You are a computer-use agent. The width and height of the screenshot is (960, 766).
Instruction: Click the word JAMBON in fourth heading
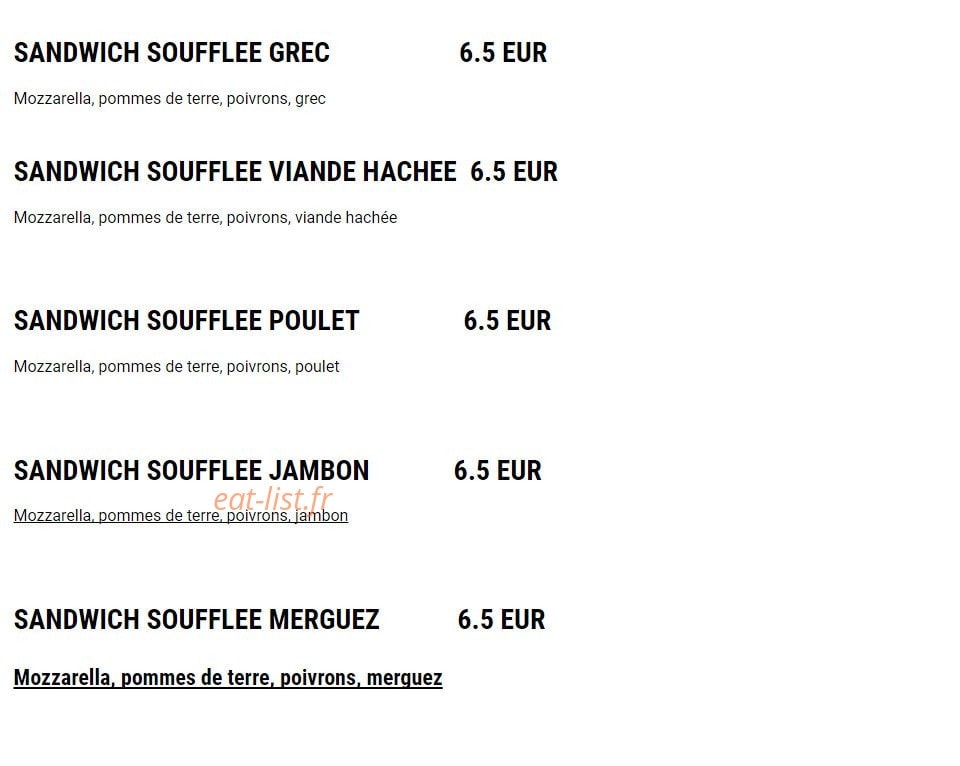[319, 471]
